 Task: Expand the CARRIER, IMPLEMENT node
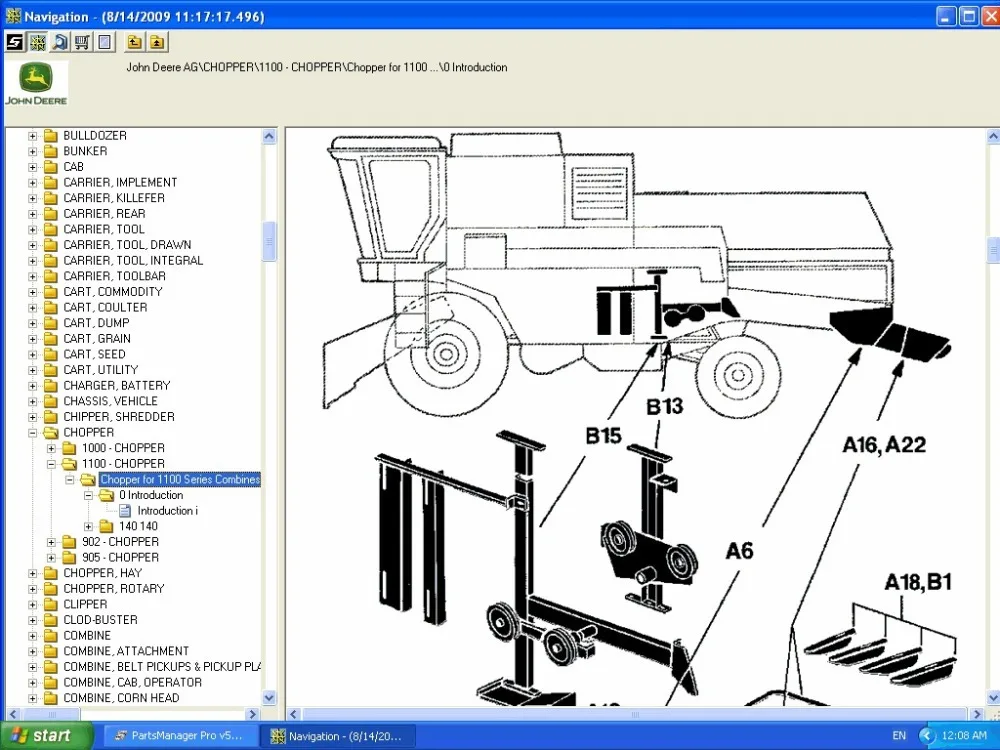33,183
